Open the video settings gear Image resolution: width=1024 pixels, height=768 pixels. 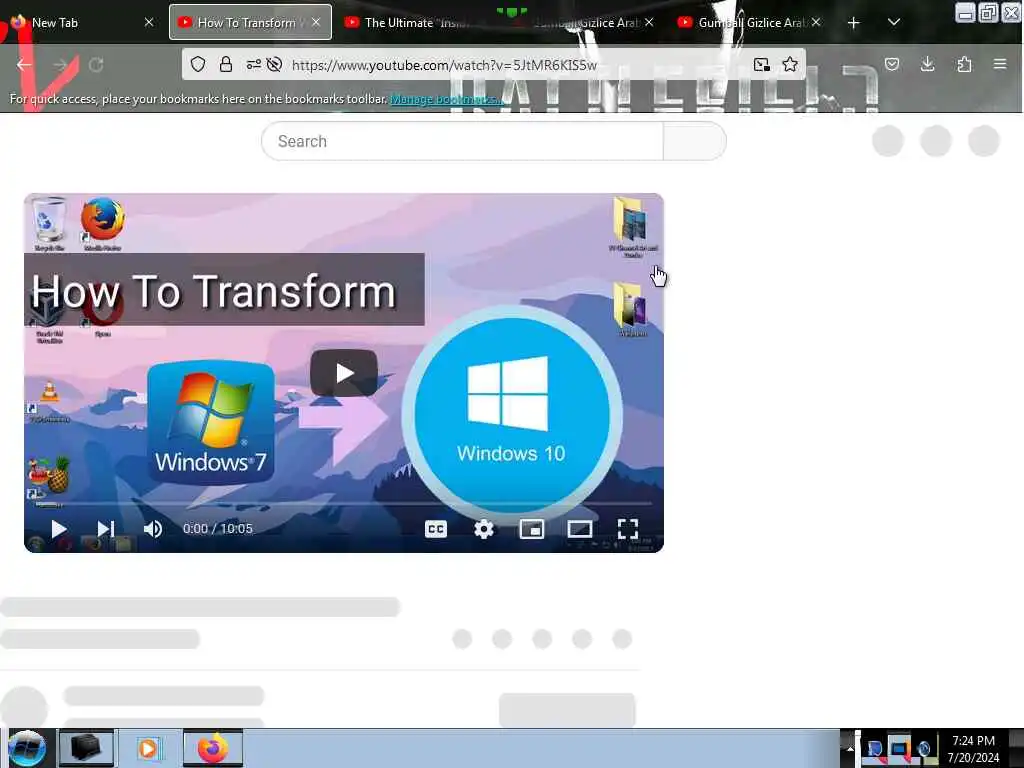(484, 528)
